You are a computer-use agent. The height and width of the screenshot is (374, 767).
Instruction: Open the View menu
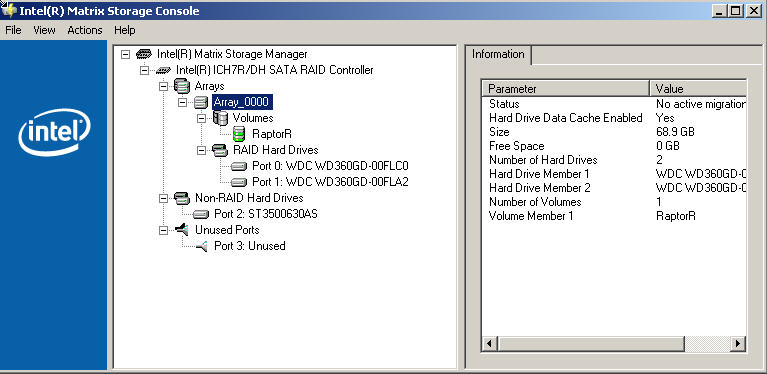coord(44,30)
